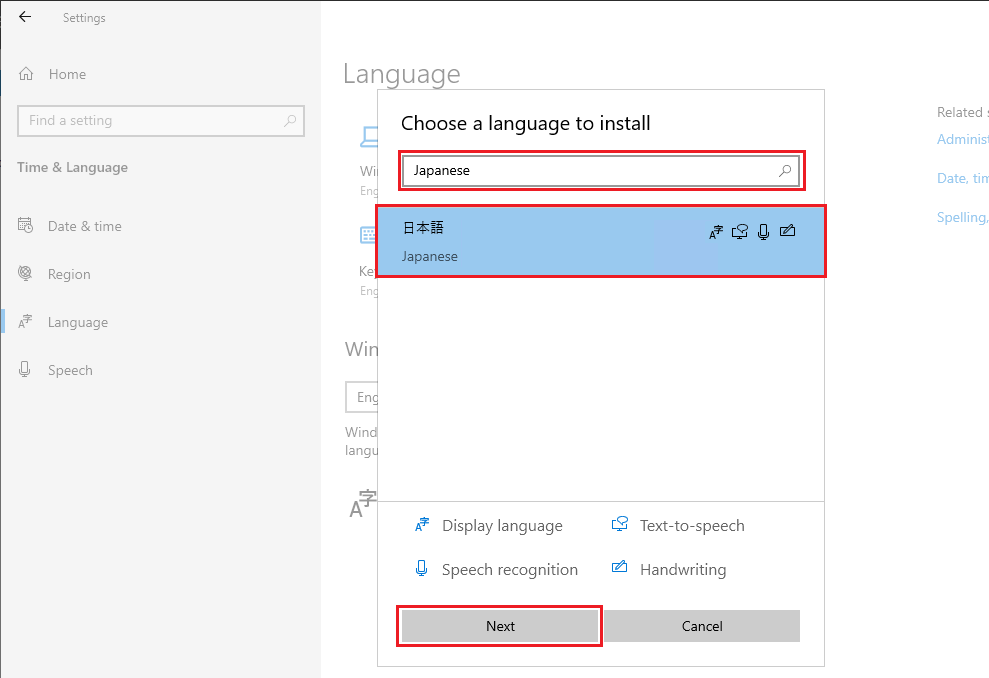Click the Language sidebar icon
This screenshot has width=989, height=678.
click(x=25, y=322)
